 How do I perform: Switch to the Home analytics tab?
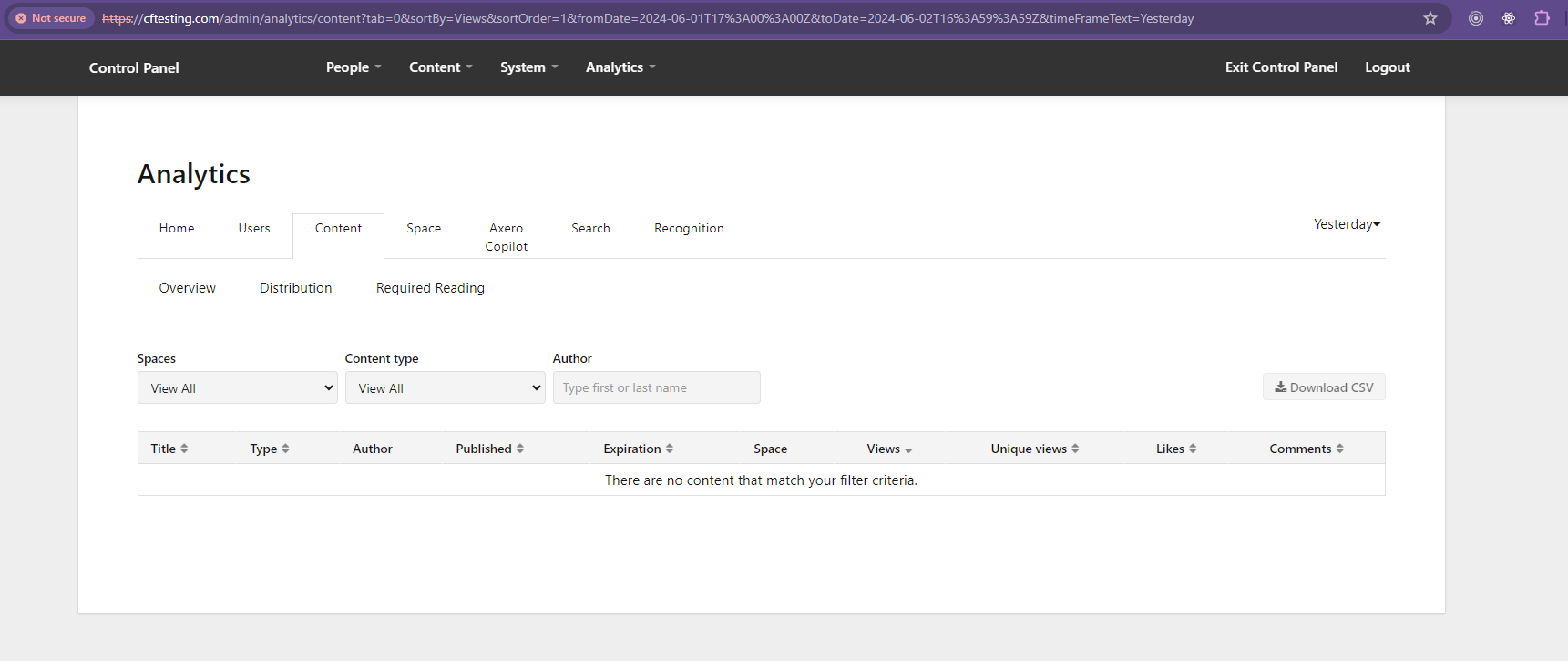point(177,228)
